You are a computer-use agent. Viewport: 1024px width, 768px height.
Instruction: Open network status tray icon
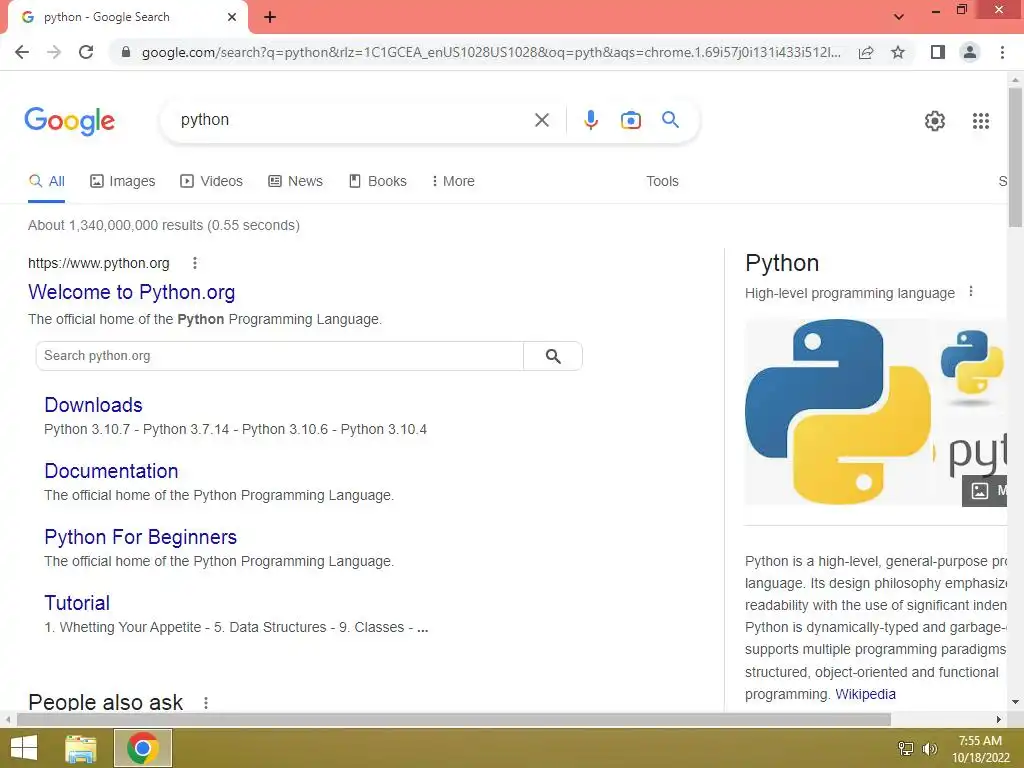[906, 749]
